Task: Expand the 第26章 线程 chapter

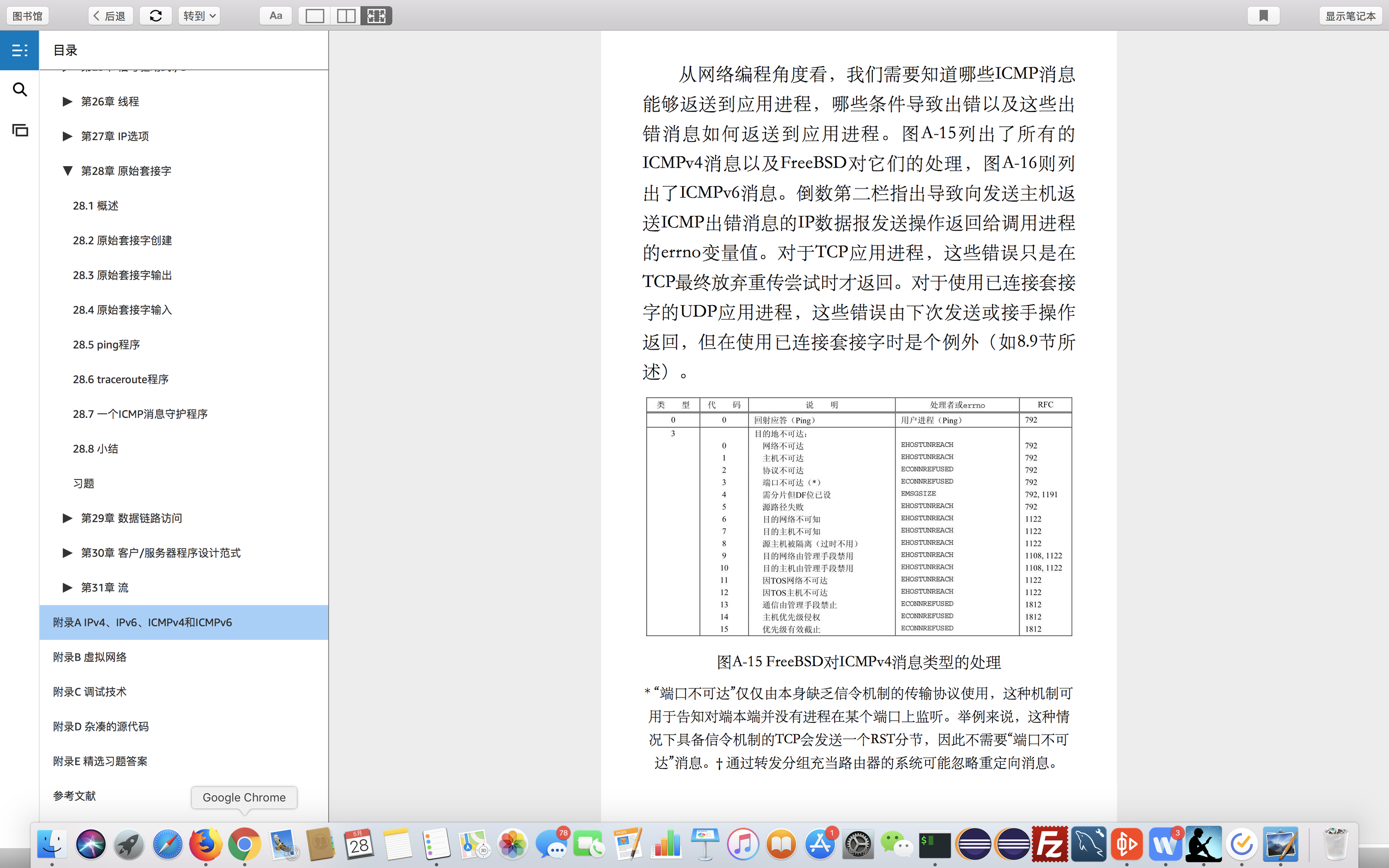Action: coord(68,101)
